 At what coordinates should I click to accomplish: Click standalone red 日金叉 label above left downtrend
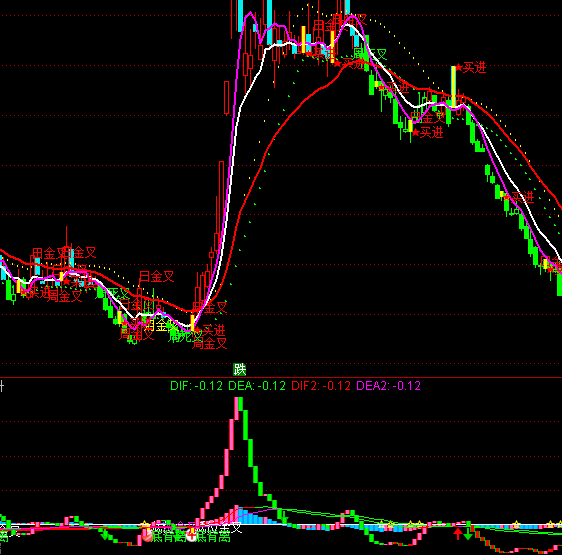pos(157,276)
